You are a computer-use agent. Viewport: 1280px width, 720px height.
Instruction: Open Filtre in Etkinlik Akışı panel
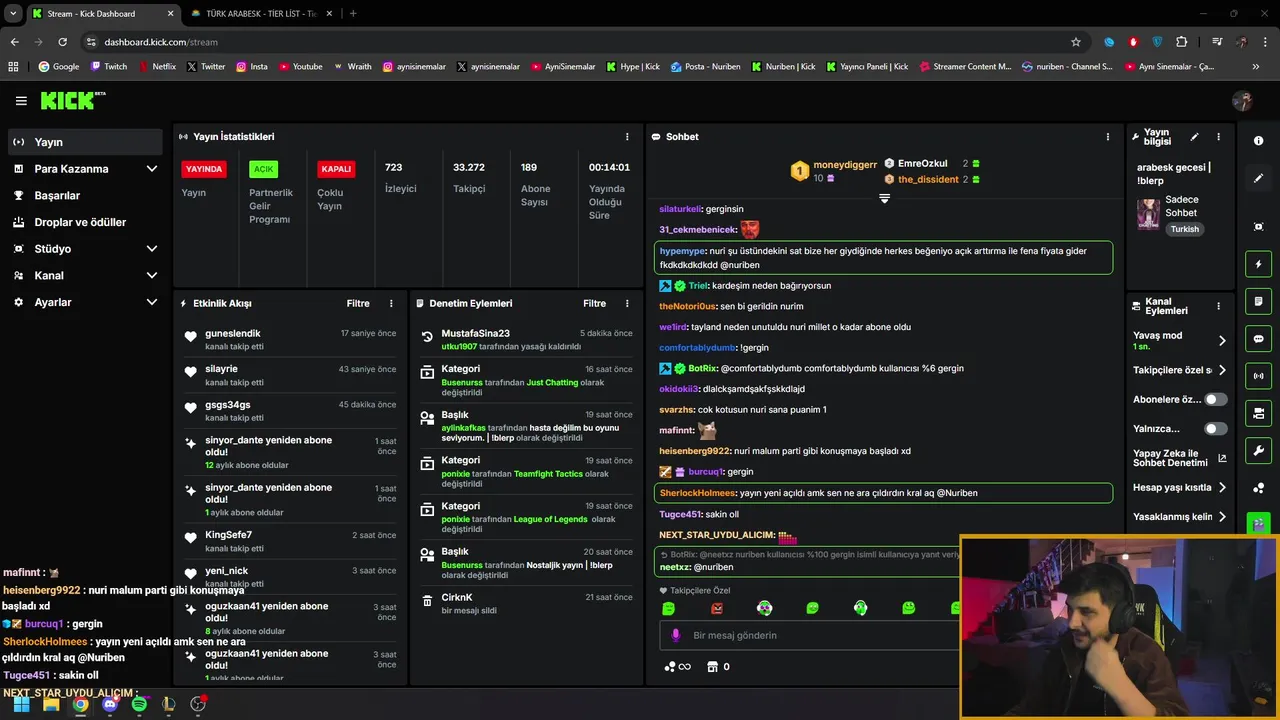[358, 303]
